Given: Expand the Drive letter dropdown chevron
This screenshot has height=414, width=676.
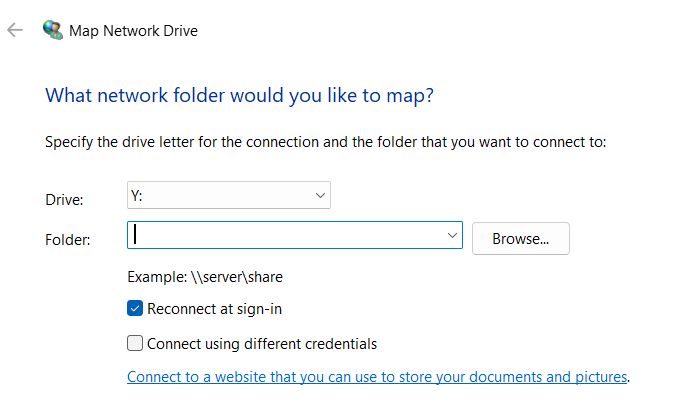Looking at the screenshot, I should pyautogui.click(x=320, y=196).
